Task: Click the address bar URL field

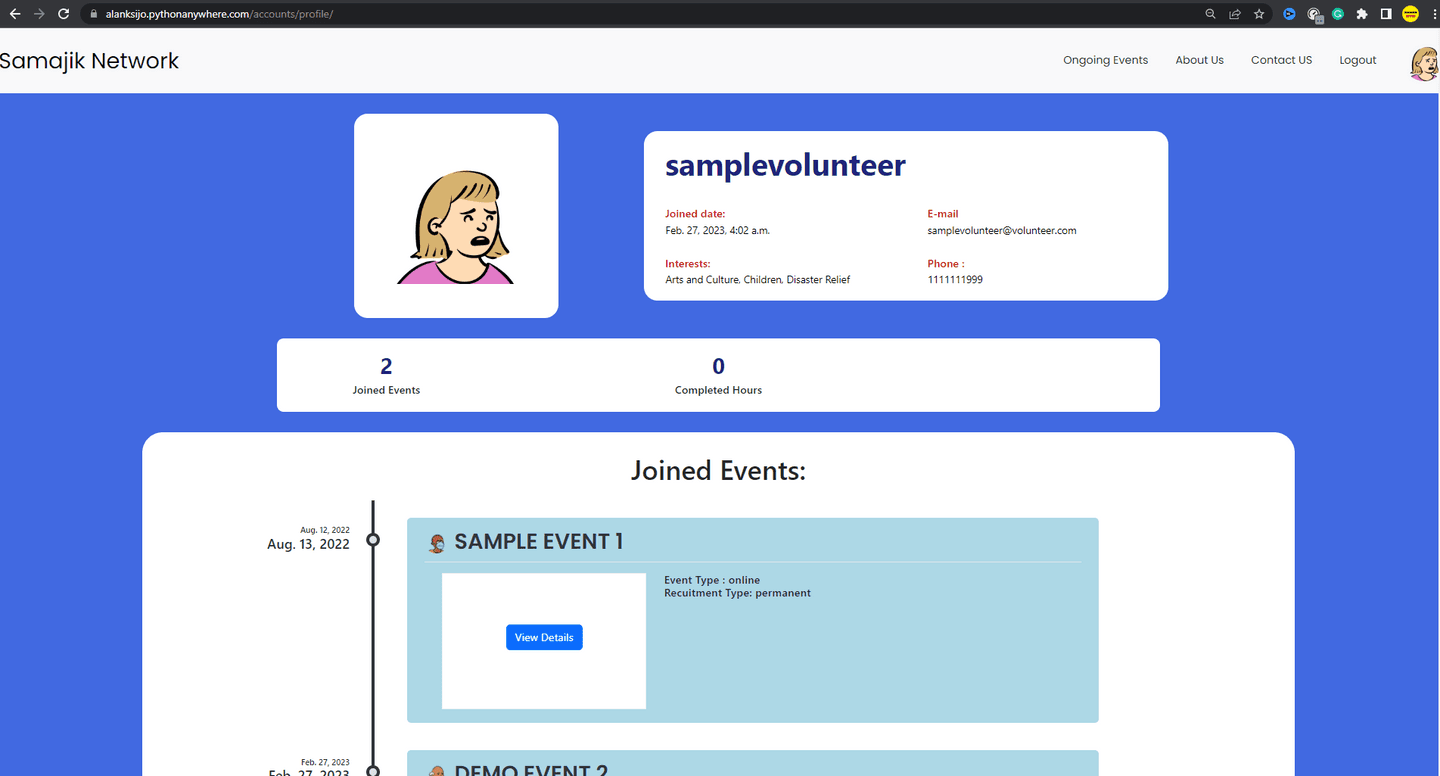Action: [x=640, y=14]
